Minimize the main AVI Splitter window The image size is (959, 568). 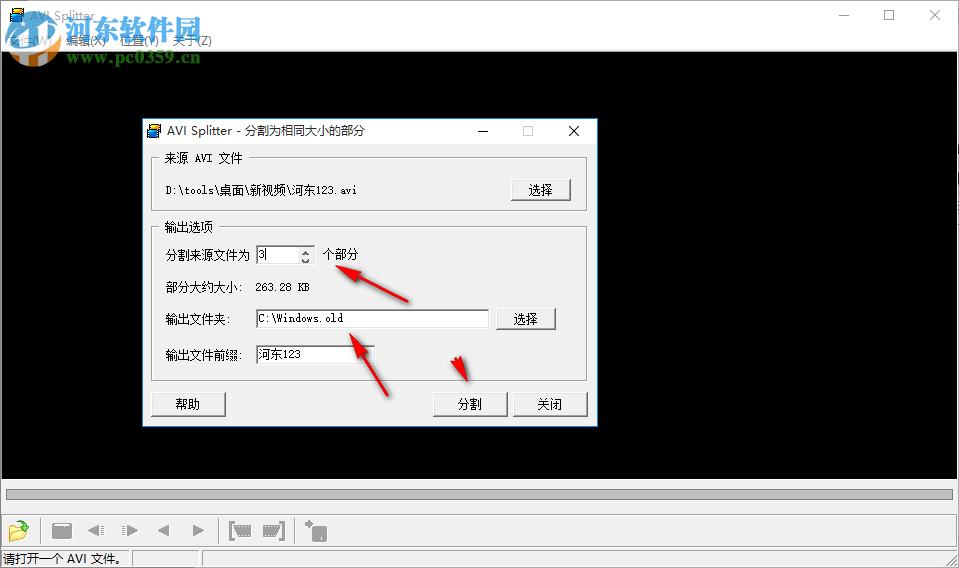844,15
